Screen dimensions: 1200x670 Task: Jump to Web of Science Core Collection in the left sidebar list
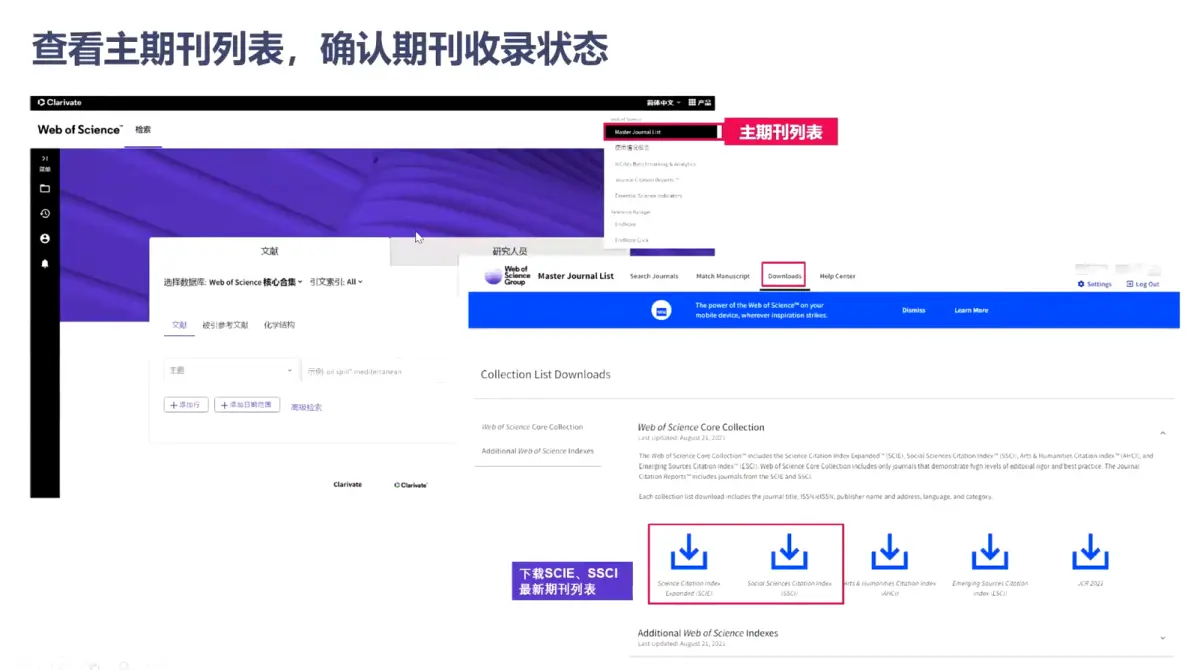[x=532, y=427]
